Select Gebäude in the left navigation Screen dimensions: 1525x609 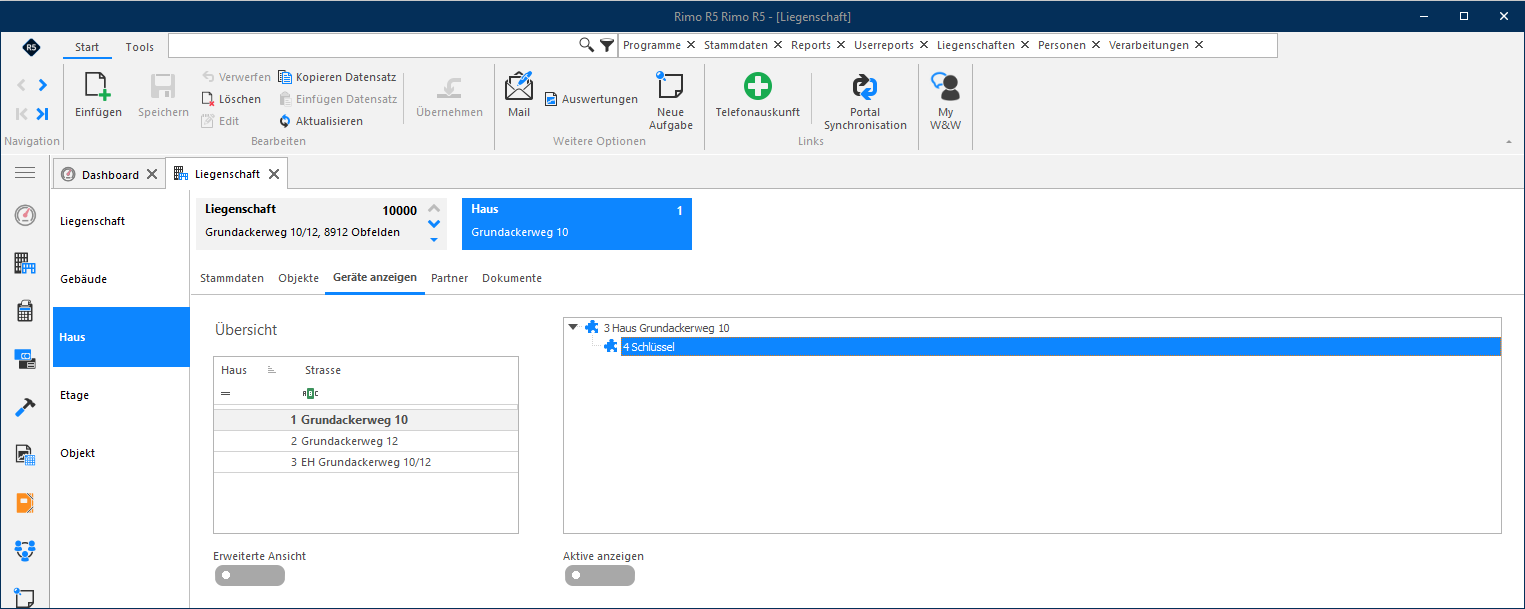point(121,279)
